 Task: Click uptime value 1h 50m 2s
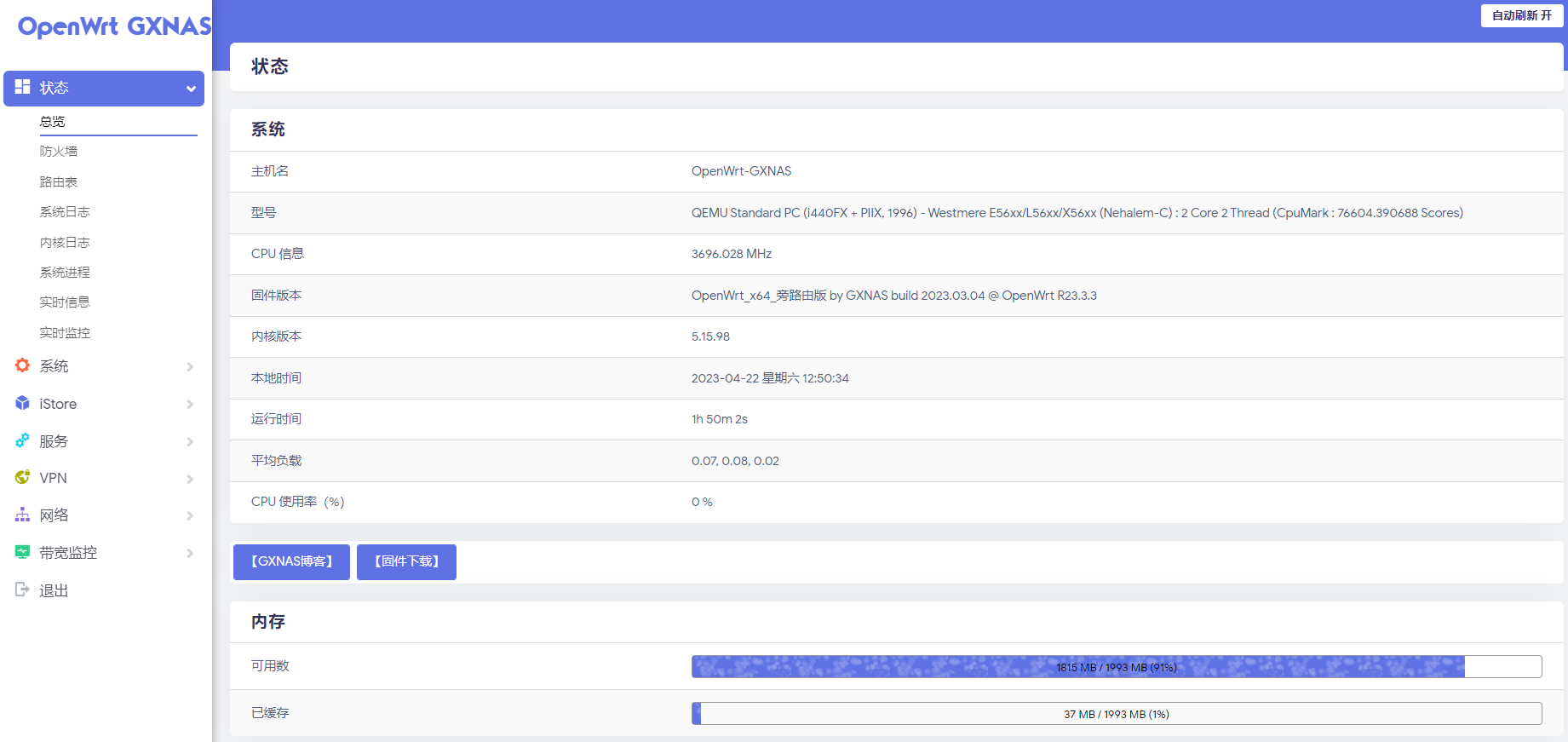(x=720, y=419)
